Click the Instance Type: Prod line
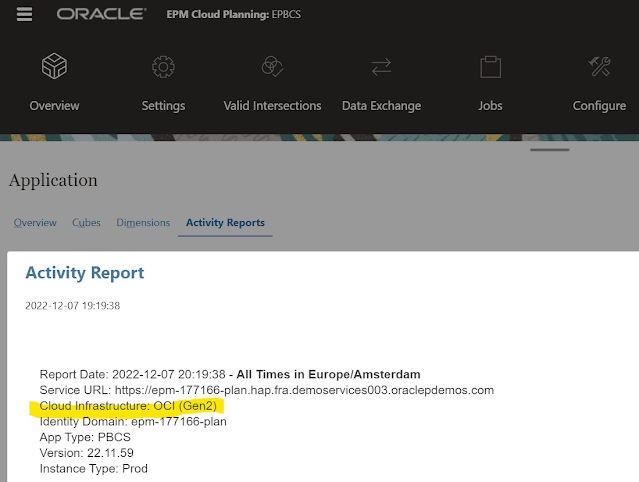 [x=94, y=469]
